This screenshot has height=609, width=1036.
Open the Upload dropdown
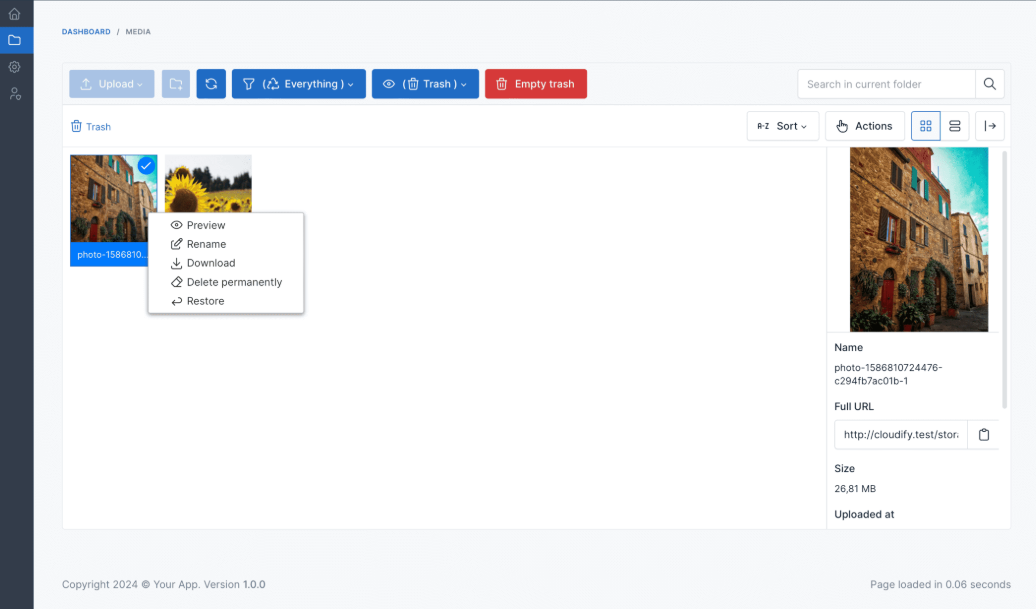(x=112, y=84)
